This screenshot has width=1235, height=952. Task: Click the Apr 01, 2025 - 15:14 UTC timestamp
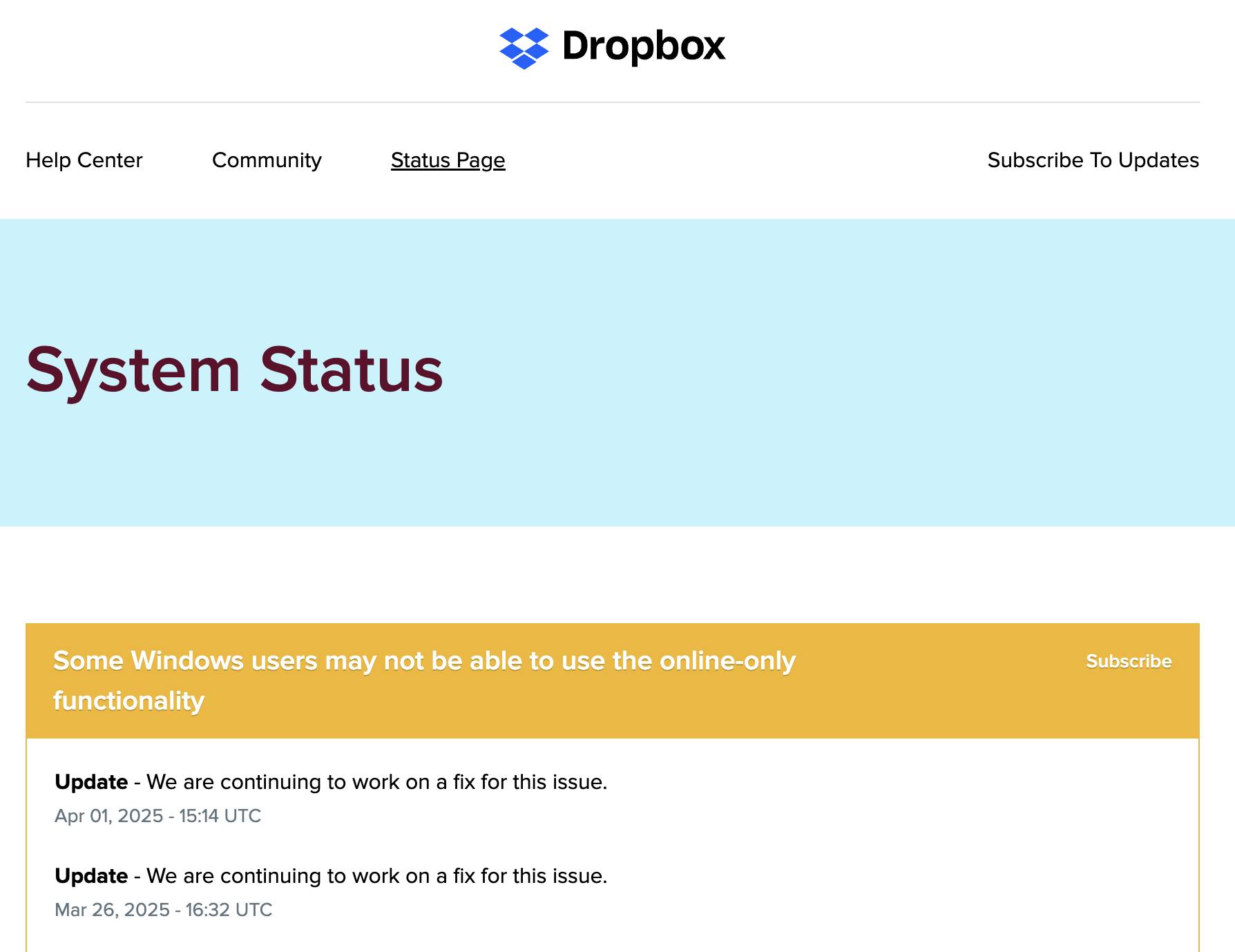point(158,816)
